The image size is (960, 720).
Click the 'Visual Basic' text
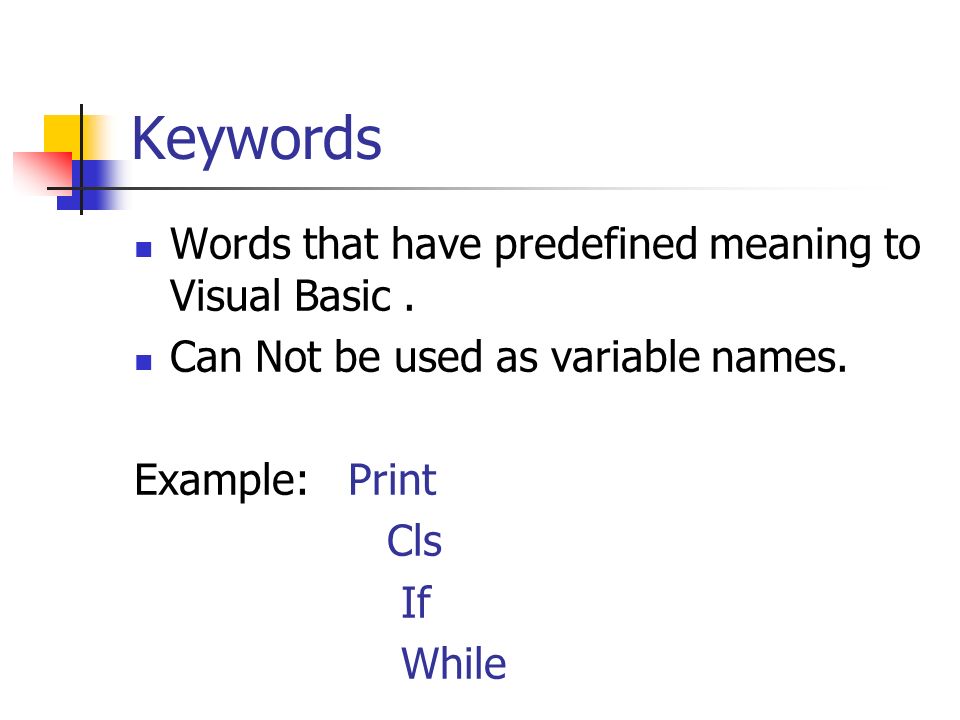(x=280, y=296)
